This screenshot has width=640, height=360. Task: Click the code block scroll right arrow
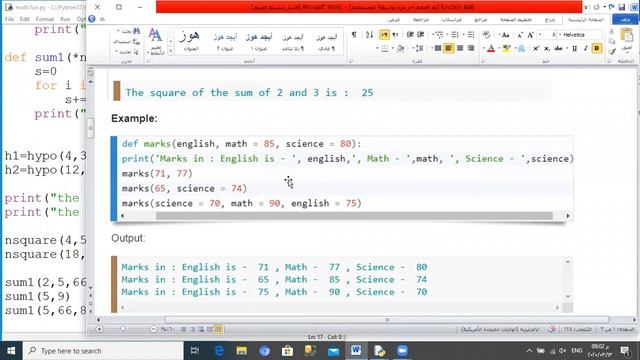tap(568, 216)
